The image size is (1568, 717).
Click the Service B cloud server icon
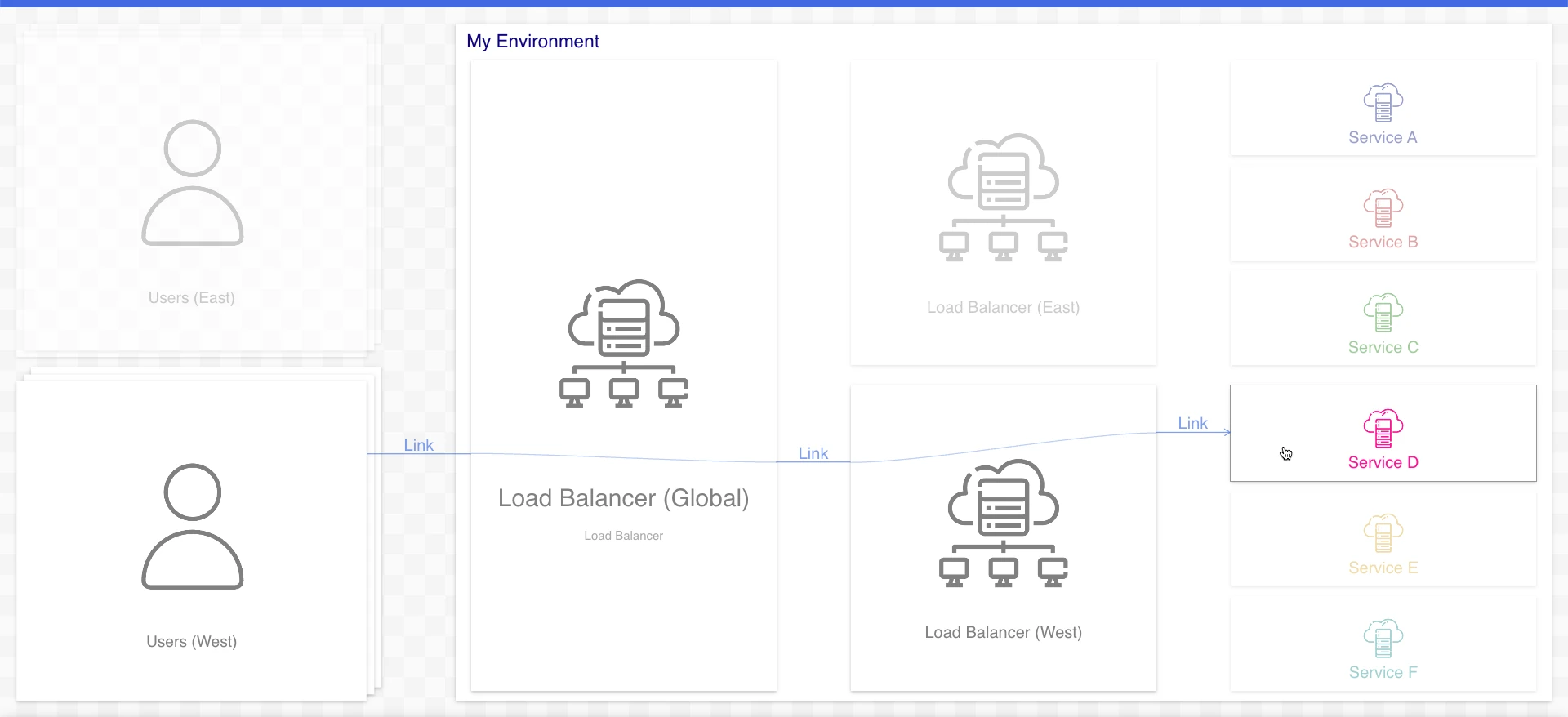tap(1383, 208)
